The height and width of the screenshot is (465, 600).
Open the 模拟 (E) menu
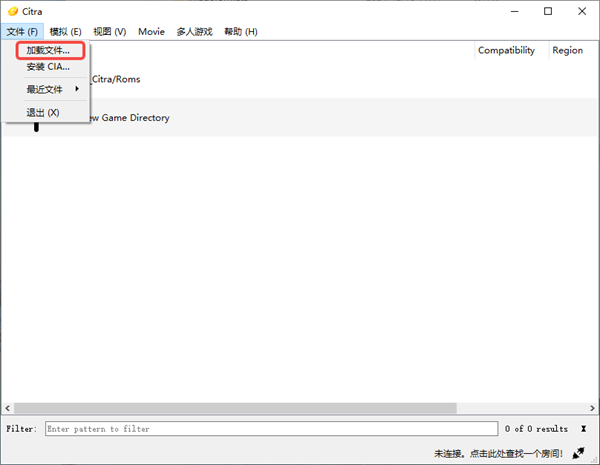(x=65, y=32)
